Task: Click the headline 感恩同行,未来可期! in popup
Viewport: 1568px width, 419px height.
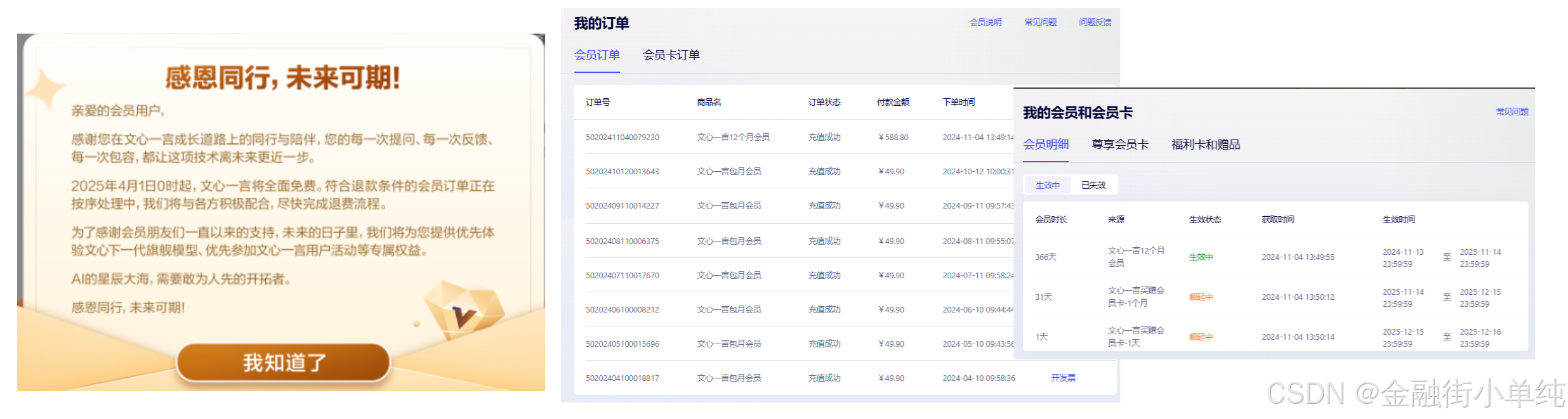Action: tap(283, 78)
